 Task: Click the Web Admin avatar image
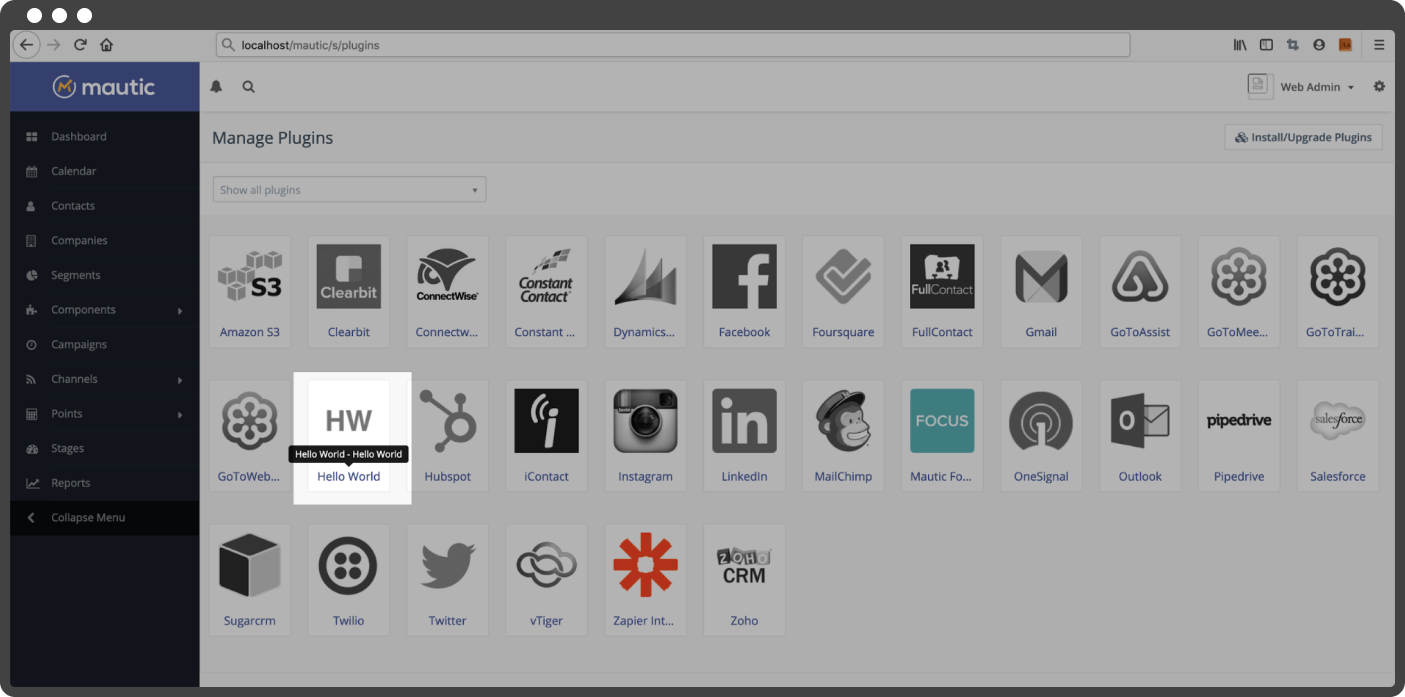[1260, 86]
